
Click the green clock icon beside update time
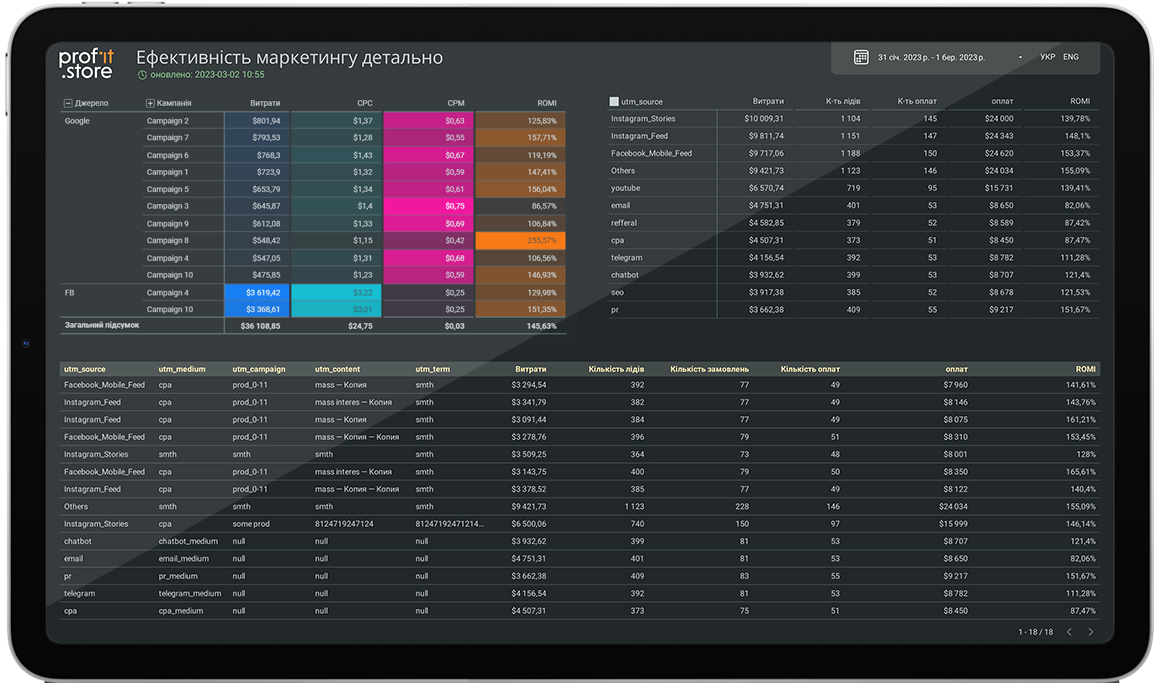click(x=142, y=75)
